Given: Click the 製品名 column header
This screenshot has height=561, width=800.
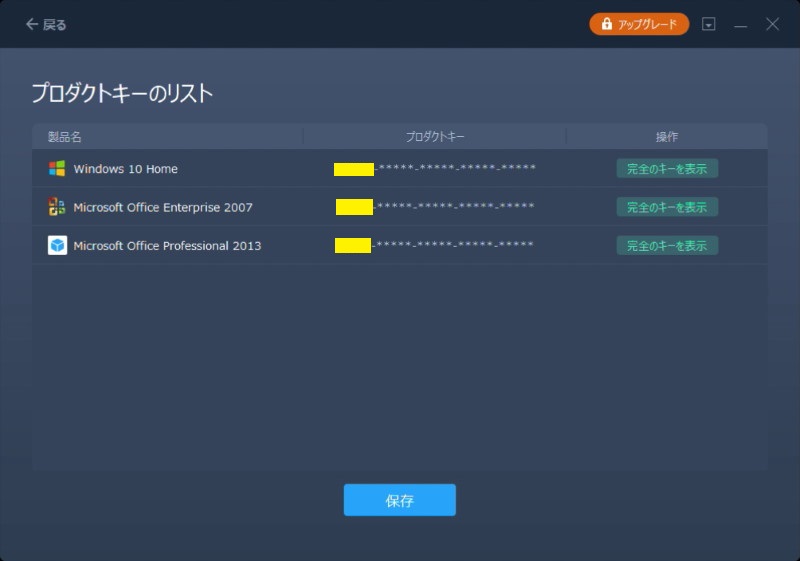Looking at the screenshot, I should (64, 137).
